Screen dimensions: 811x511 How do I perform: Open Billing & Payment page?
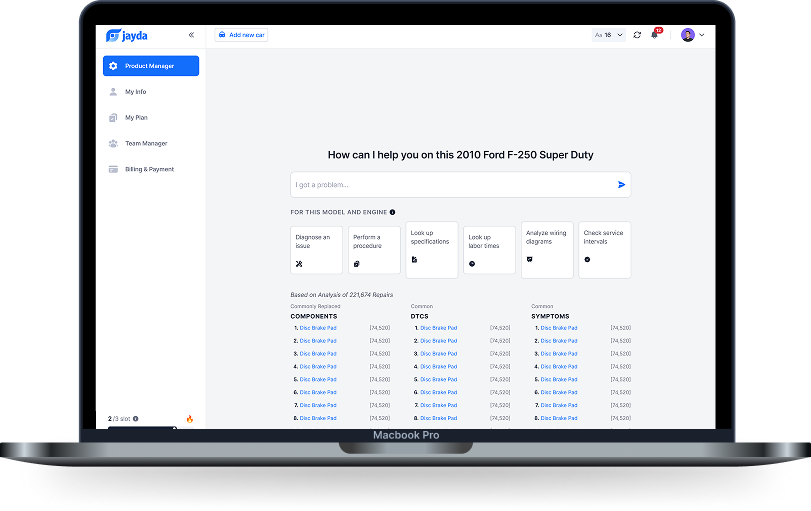(149, 169)
